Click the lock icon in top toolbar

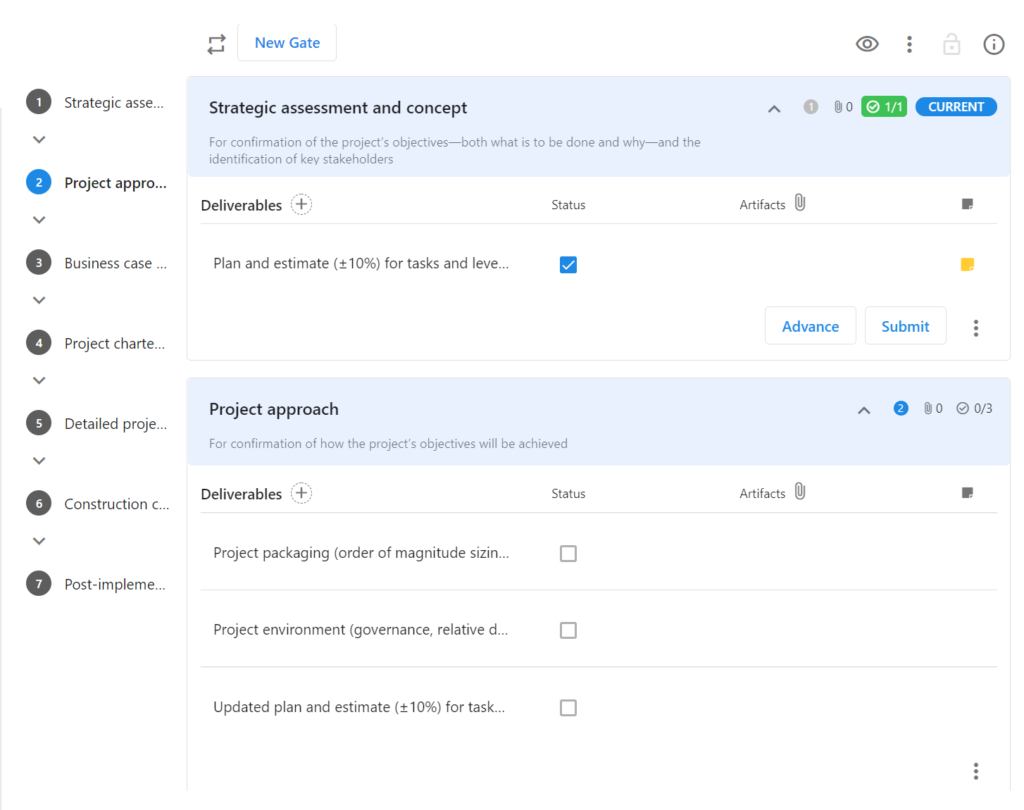click(951, 44)
